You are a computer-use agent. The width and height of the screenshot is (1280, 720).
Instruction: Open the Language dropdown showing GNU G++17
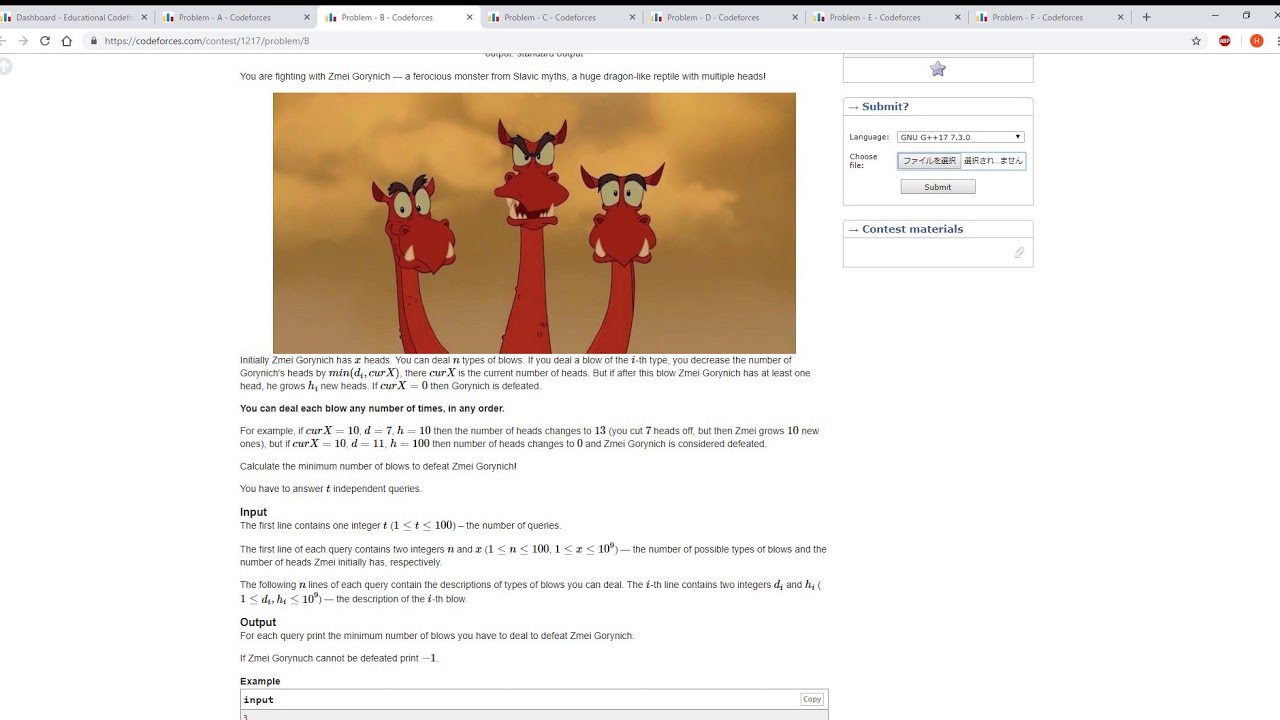pyautogui.click(x=961, y=137)
